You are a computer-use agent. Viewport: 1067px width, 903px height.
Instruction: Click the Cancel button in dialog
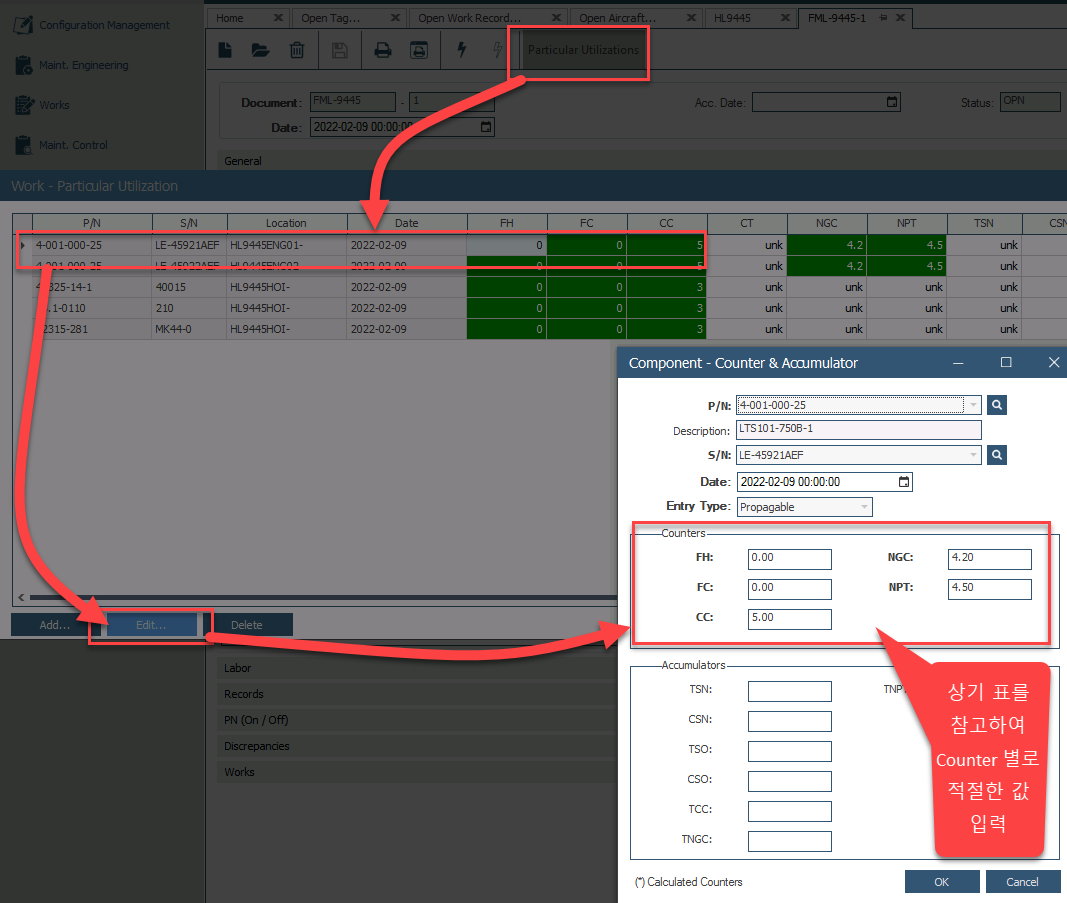[x=1022, y=882]
